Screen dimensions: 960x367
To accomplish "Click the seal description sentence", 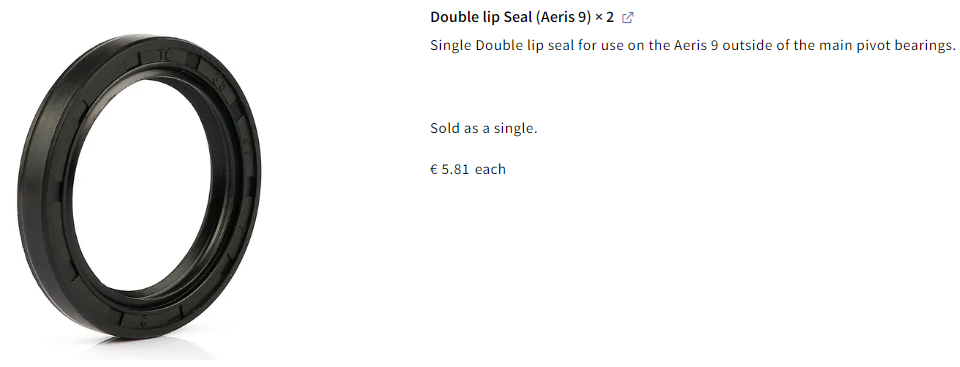I will pos(692,45).
